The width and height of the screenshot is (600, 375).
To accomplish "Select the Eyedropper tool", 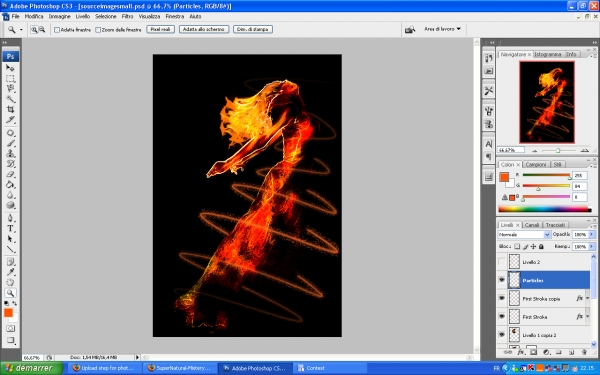I will click(x=10, y=272).
